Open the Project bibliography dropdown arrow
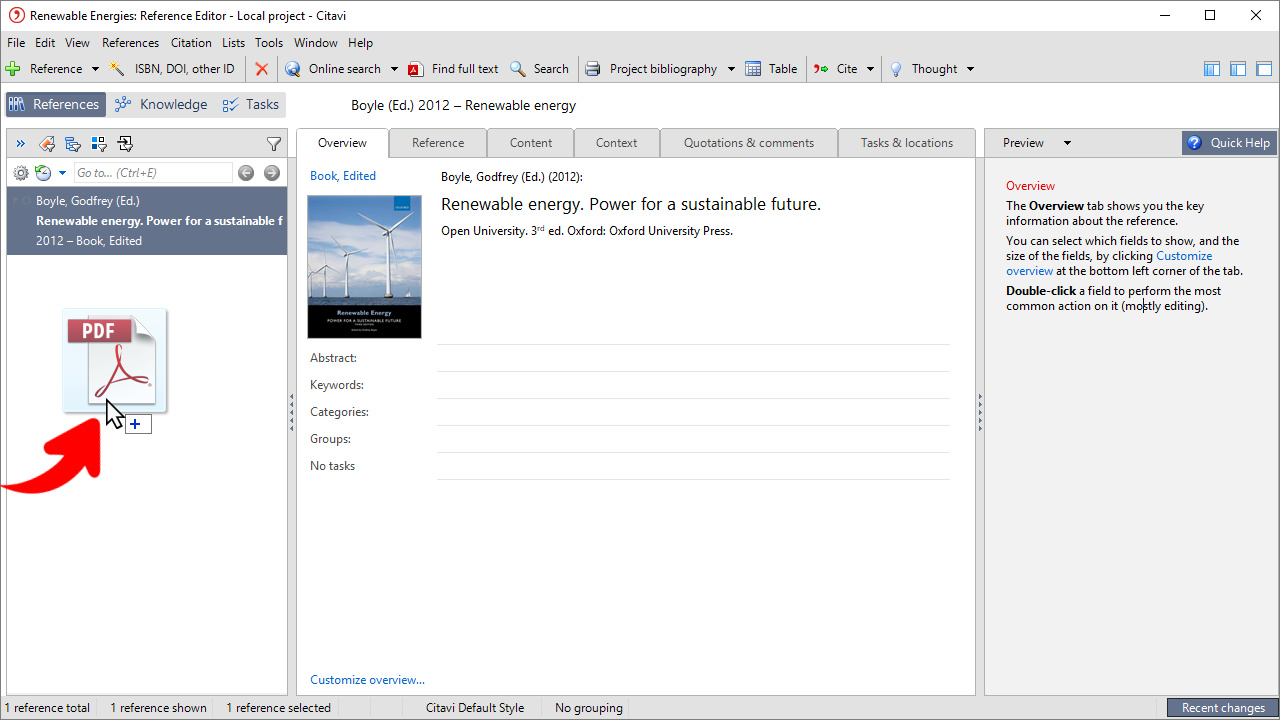This screenshot has height=720, width=1280. coord(731,69)
